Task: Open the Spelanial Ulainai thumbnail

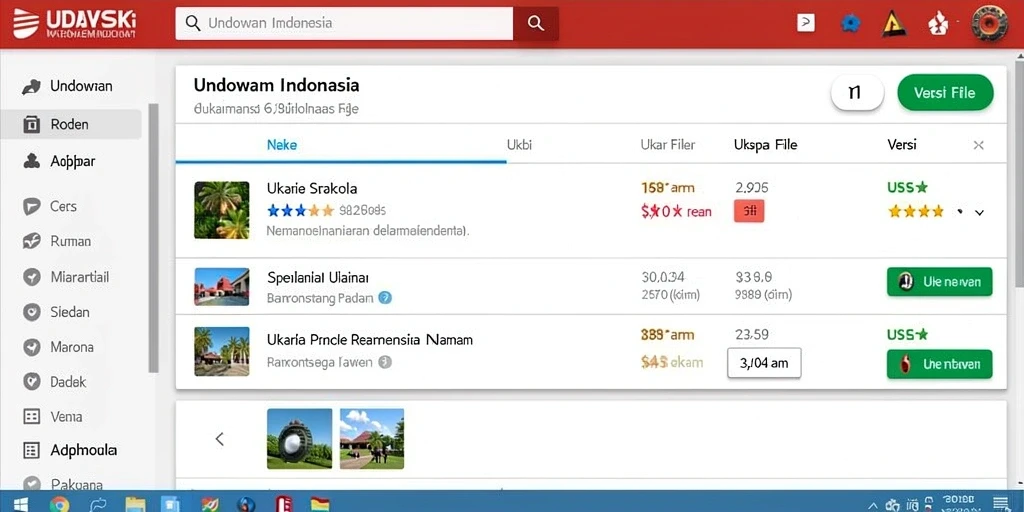Action: tap(221, 287)
